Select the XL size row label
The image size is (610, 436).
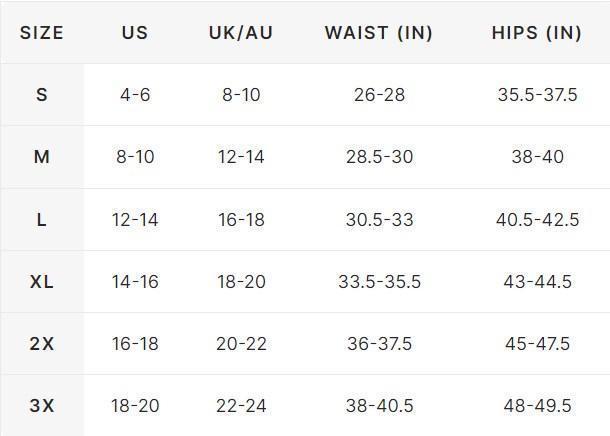(x=42, y=282)
